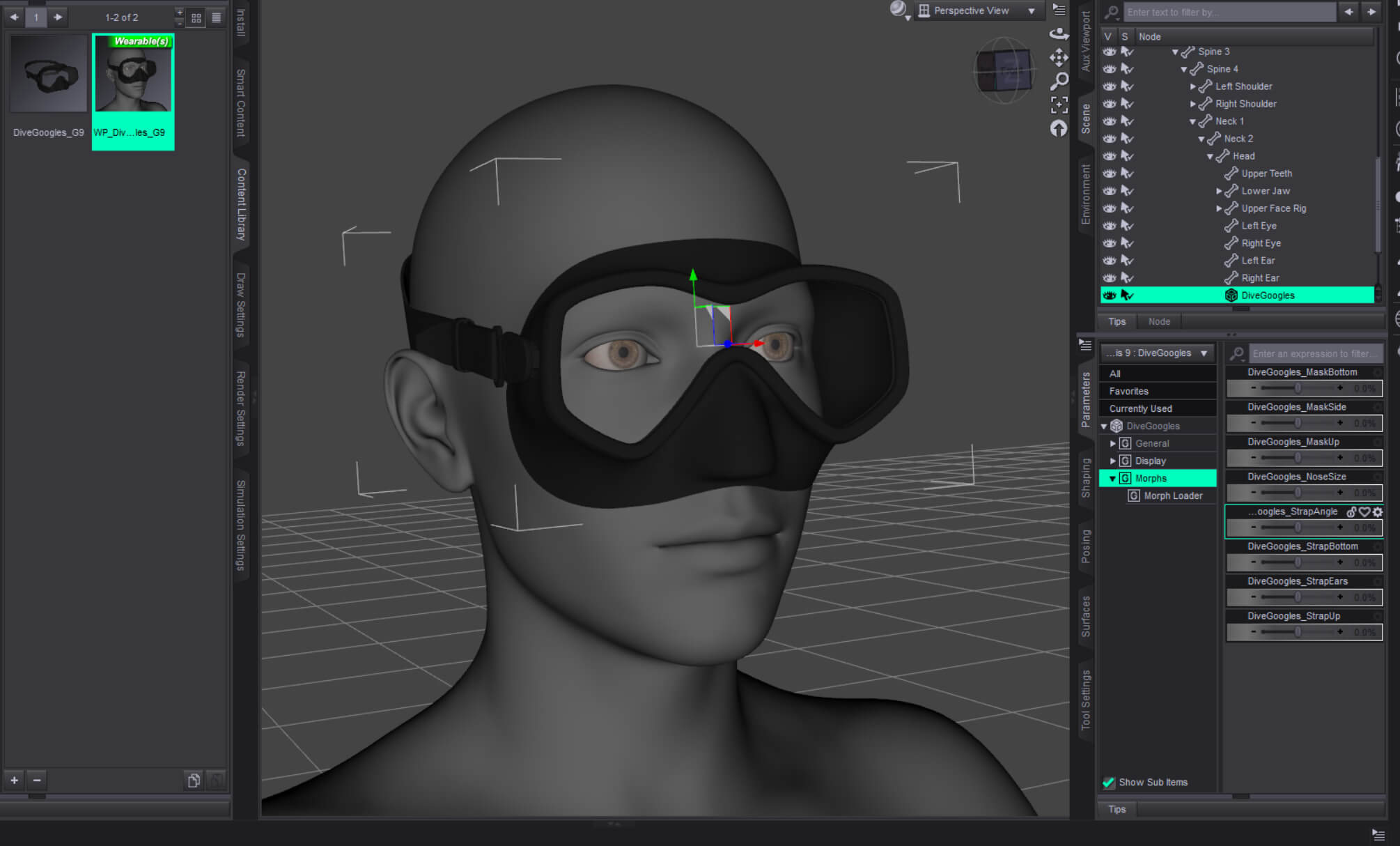
Task: Click the reset camera viewport icon
Action: click(x=1059, y=128)
